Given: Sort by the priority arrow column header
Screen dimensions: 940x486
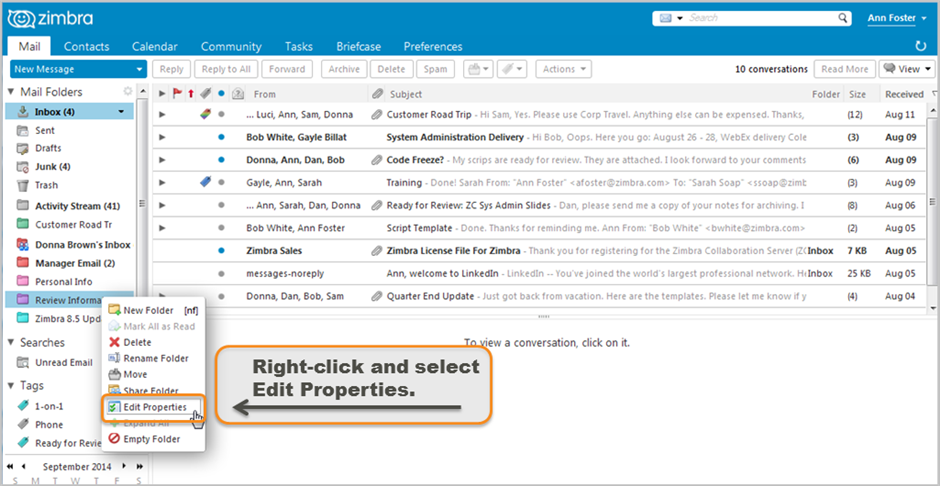Looking at the screenshot, I should (x=191, y=93).
